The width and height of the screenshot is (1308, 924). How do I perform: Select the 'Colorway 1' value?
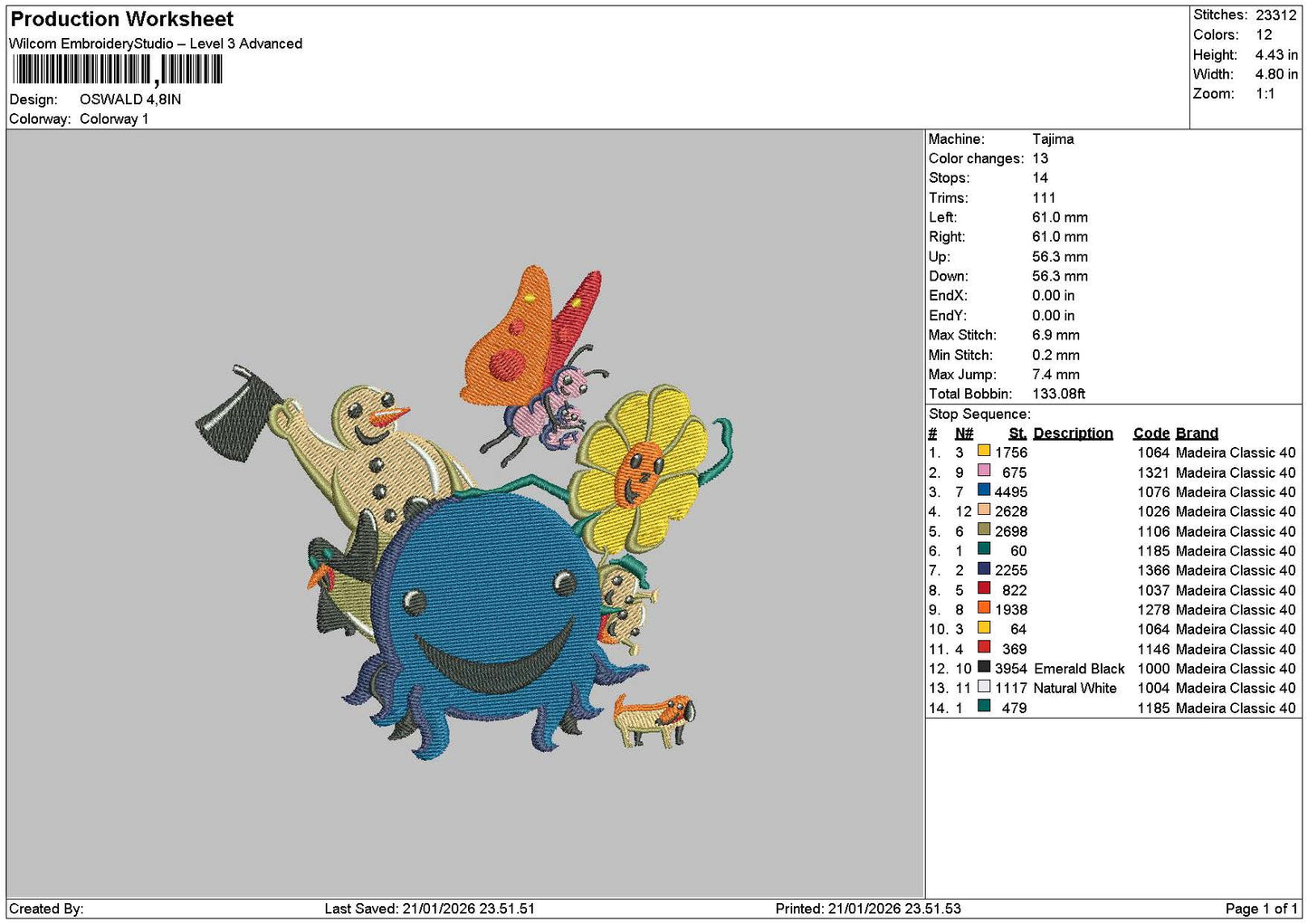(x=114, y=119)
